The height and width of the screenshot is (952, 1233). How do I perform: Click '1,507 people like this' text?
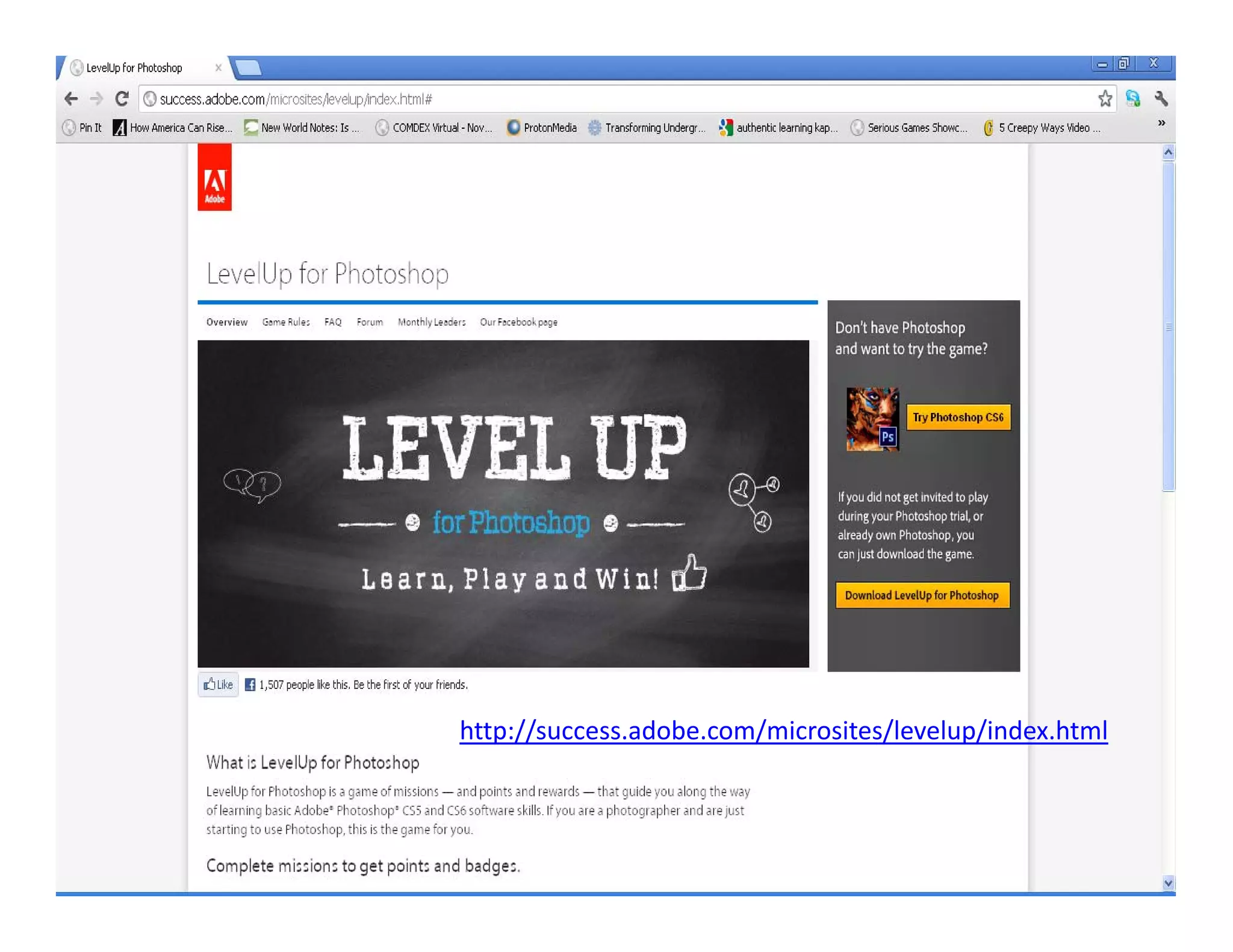pyautogui.click(x=305, y=685)
